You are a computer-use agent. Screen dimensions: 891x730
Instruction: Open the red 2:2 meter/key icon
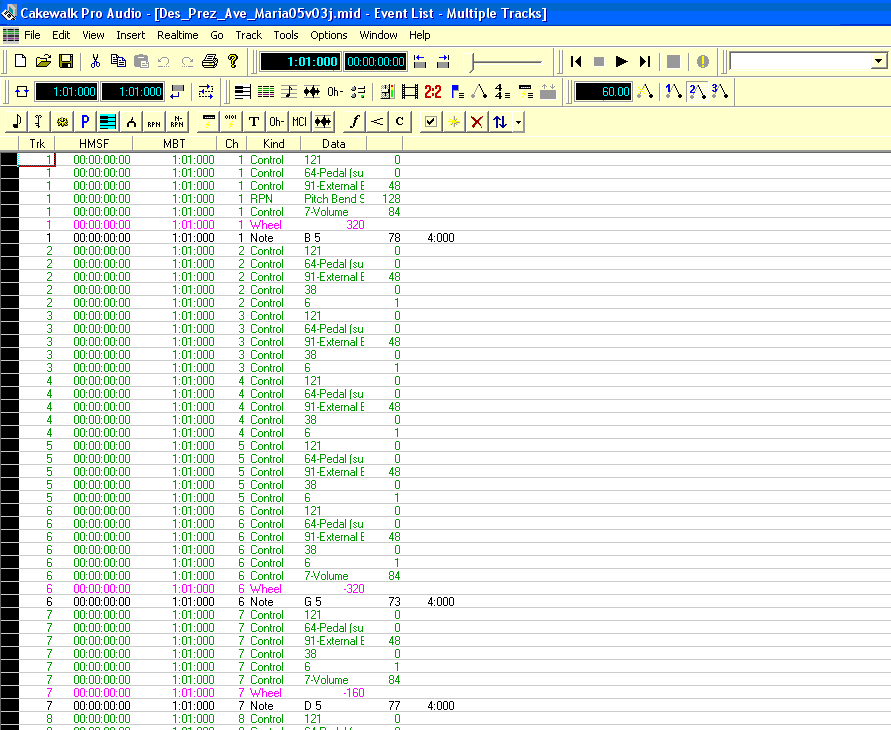[433, 91]
